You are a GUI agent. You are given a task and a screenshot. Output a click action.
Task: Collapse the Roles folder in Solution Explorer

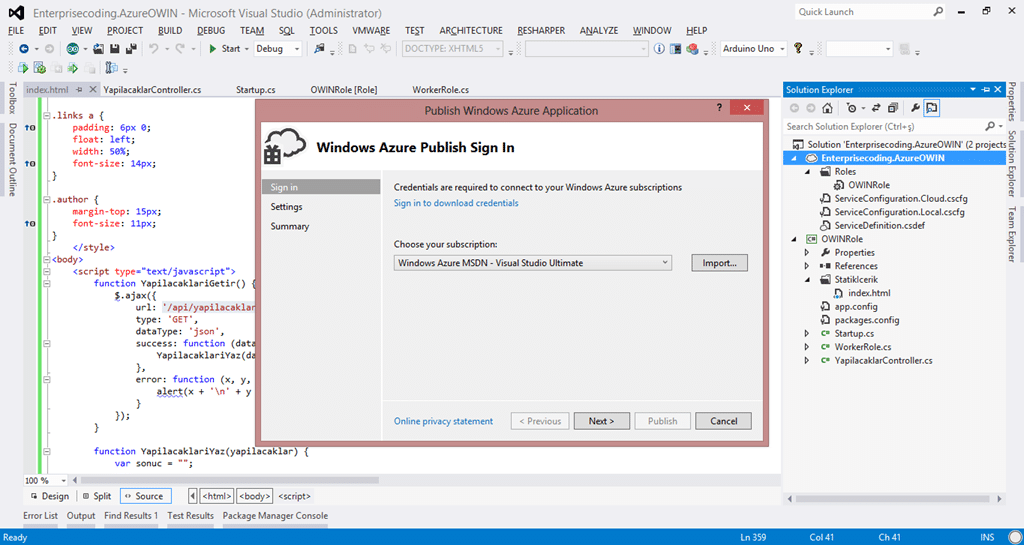(807, 172)
